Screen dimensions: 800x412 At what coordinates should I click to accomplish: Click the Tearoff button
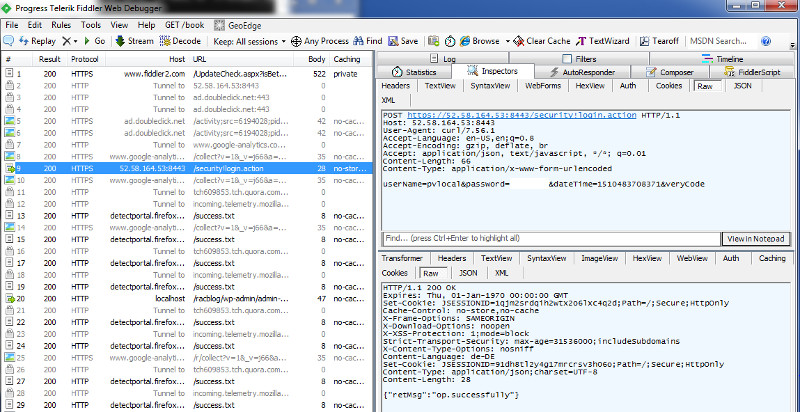pos(659,41)
